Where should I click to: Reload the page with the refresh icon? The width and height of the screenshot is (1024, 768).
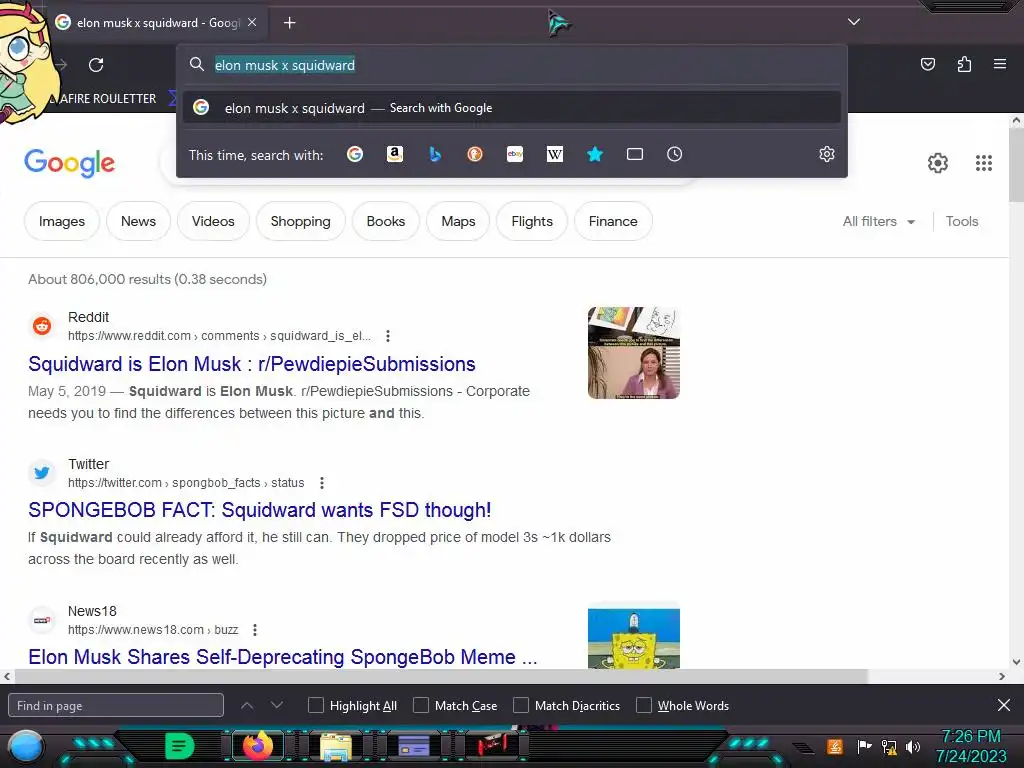pos(96,65)
